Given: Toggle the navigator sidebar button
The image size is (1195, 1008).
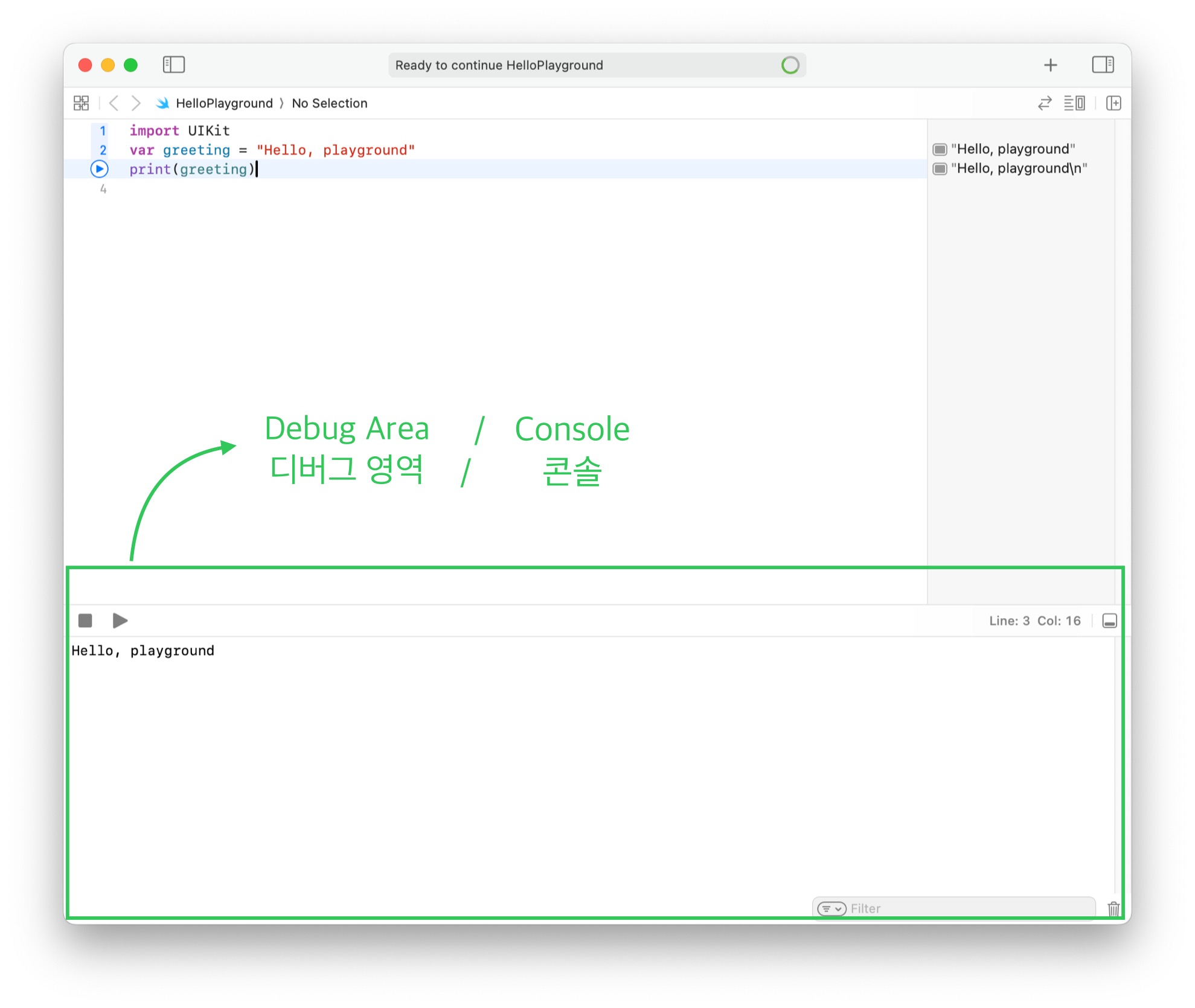Looking at the screenshot, I should click(173, 65).
